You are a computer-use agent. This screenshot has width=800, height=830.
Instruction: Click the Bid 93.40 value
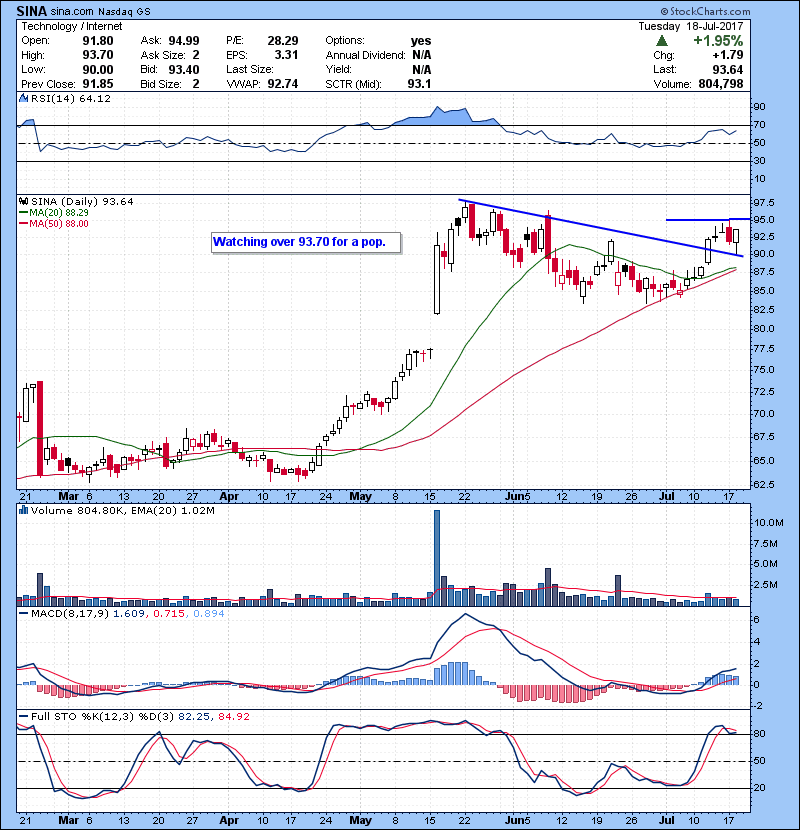(184, 69)
